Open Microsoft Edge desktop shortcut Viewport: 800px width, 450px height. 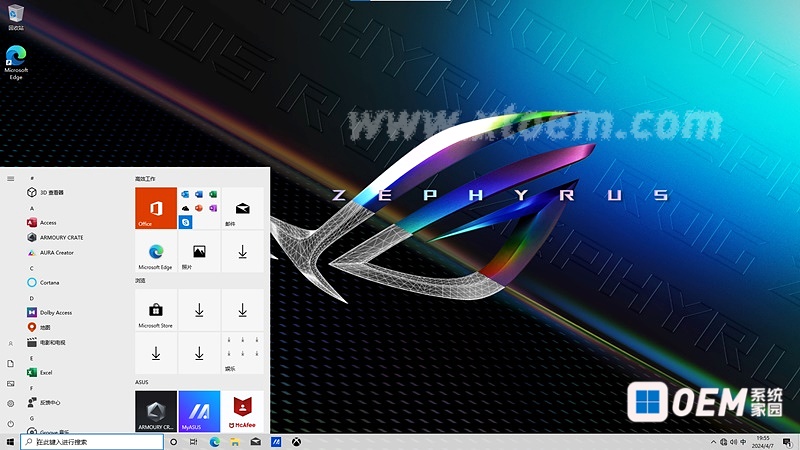[16, 62]
